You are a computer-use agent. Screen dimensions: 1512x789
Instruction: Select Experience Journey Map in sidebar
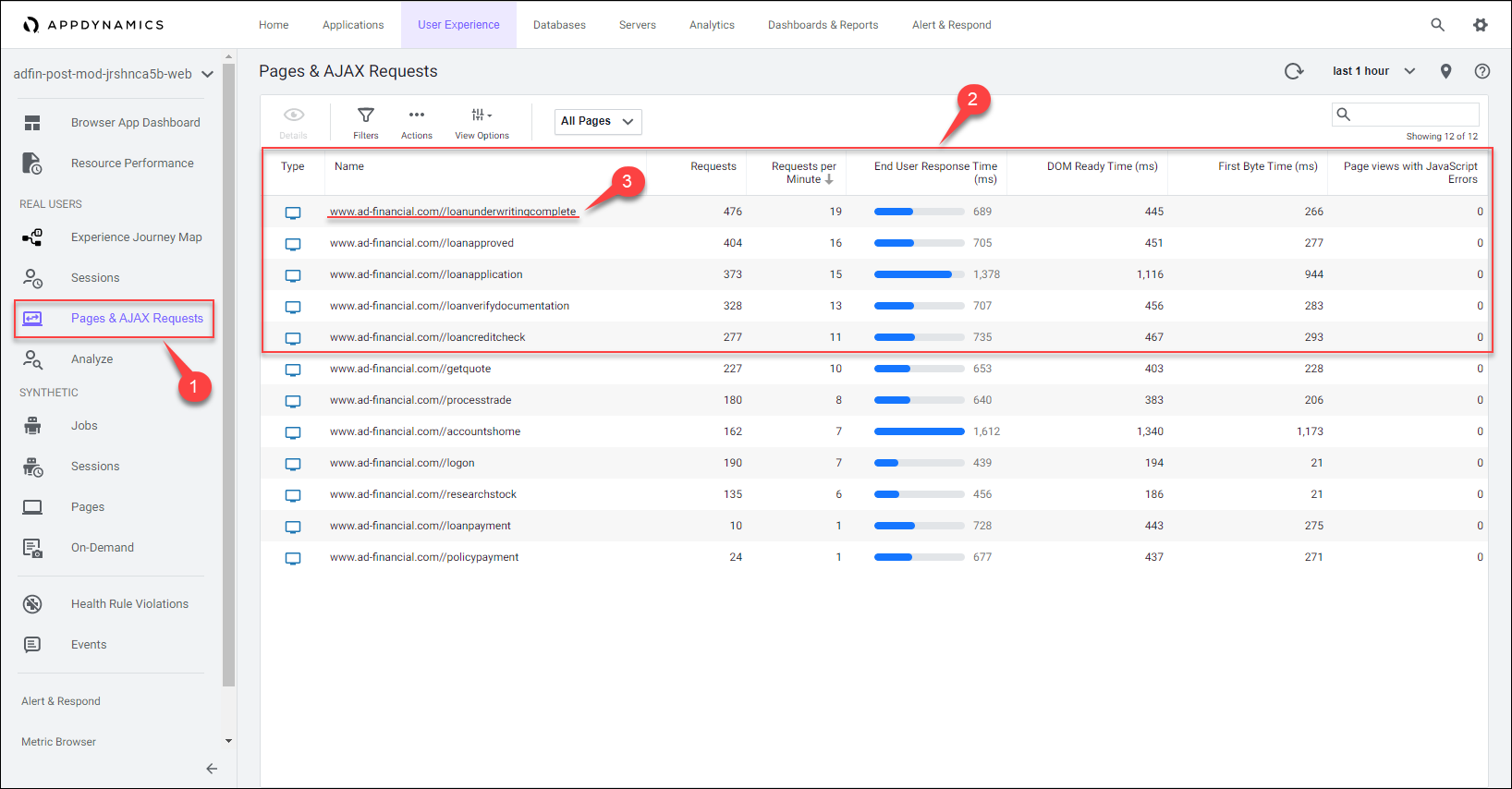(136, 237)
